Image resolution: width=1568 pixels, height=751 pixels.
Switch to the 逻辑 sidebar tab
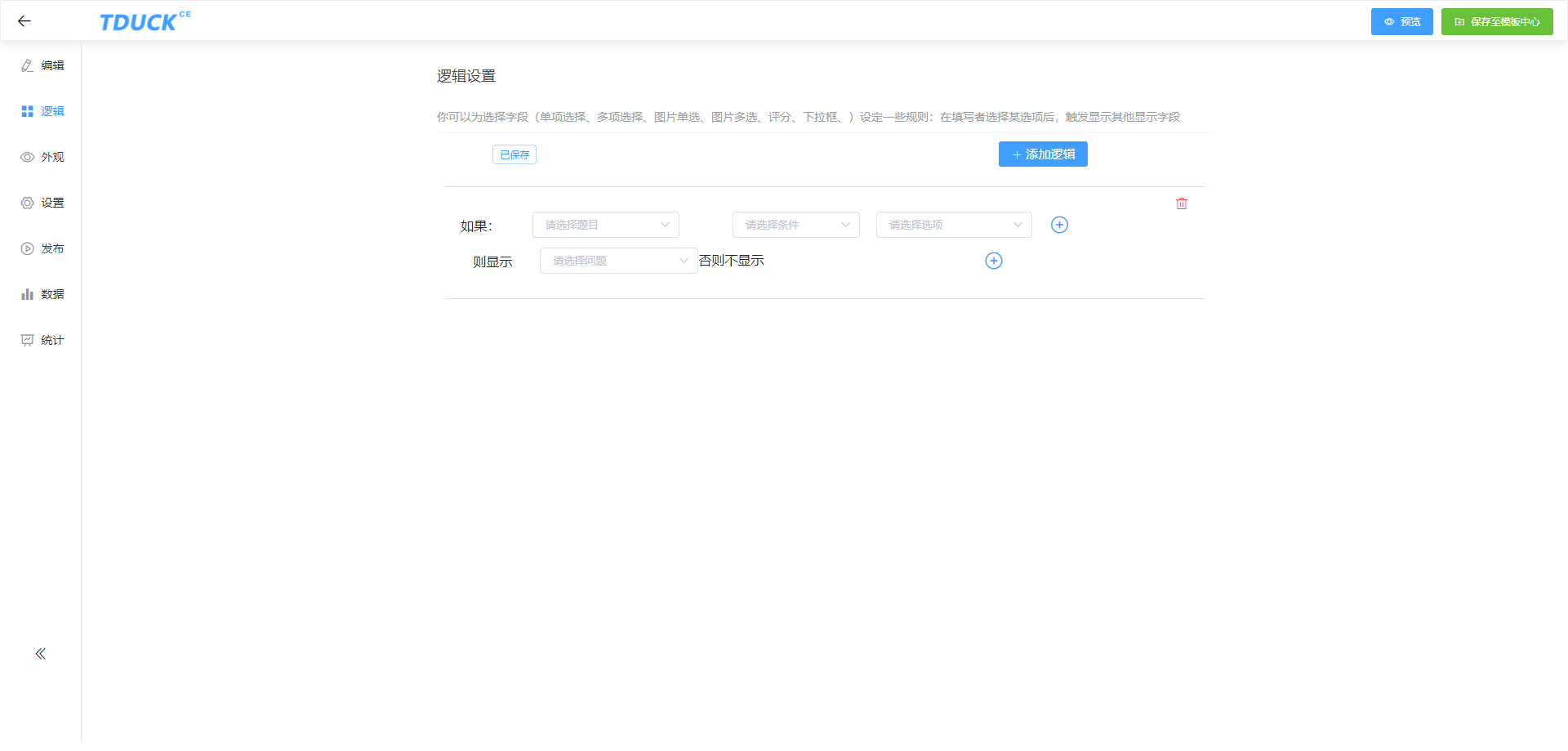41,111
